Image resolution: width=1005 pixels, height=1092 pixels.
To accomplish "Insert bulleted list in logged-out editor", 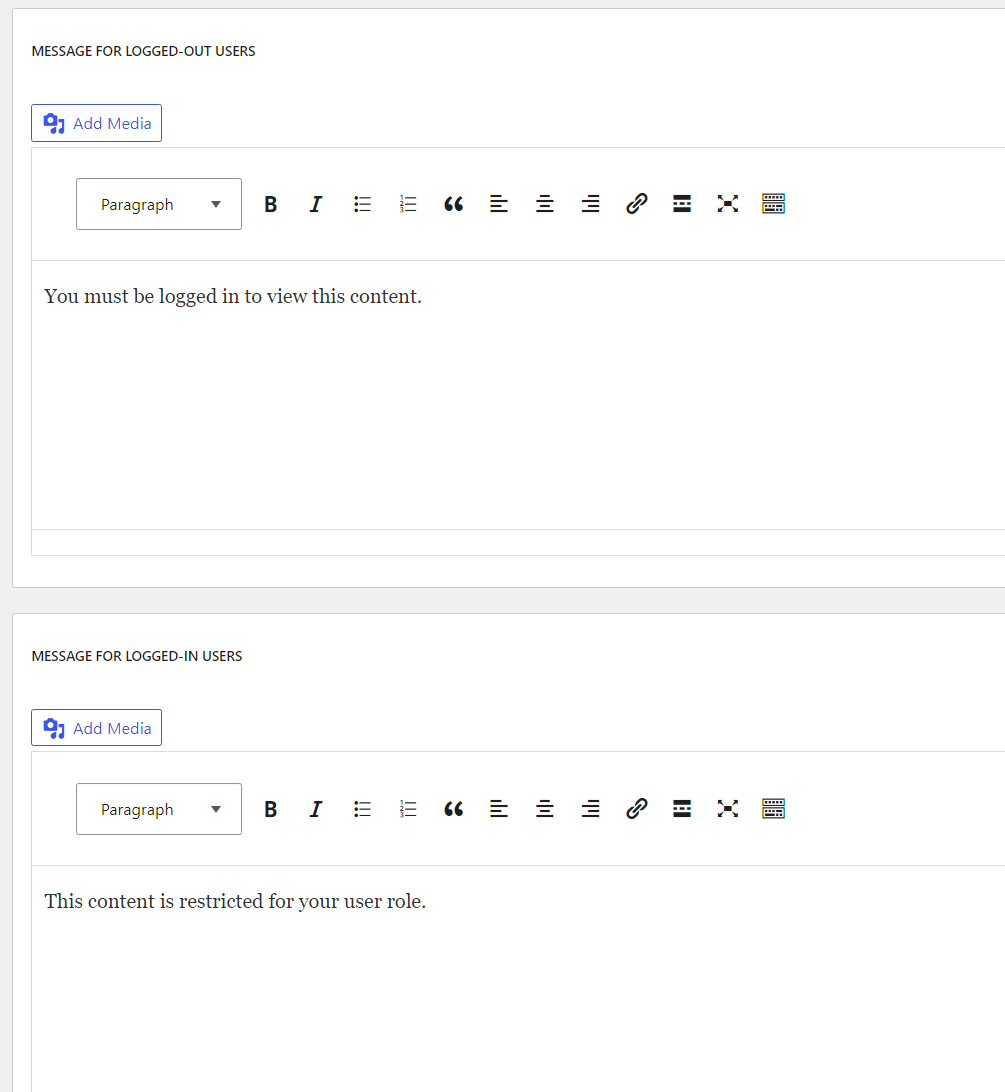I will (x=362, y=204).
